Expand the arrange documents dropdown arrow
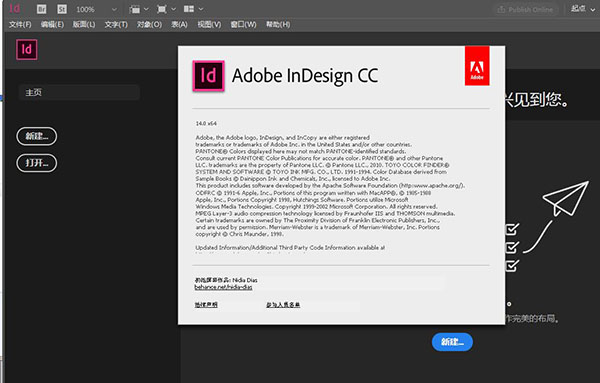 [x=201, y=9]
